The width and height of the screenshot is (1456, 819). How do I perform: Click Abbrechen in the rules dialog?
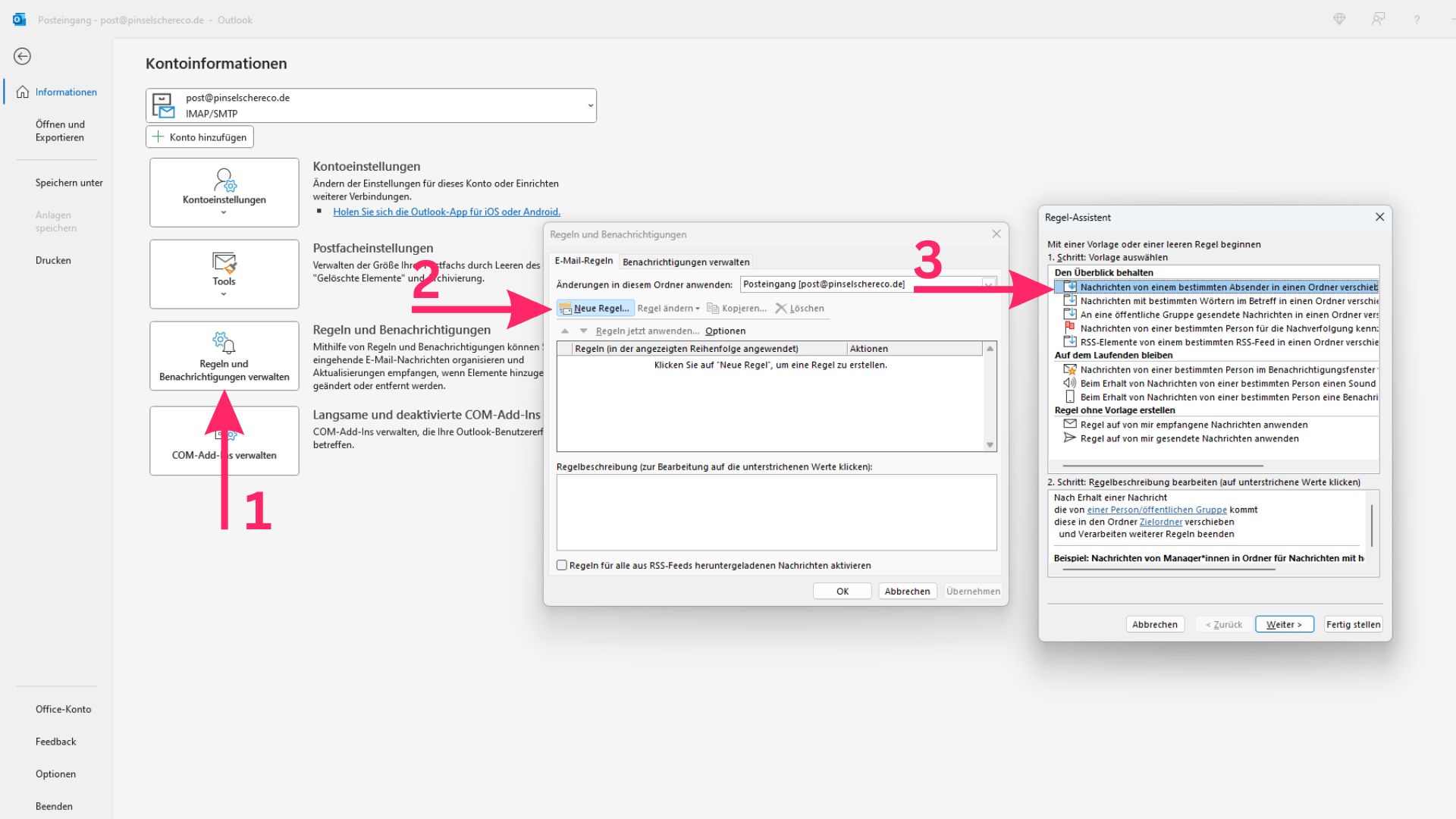coord(908,591)
